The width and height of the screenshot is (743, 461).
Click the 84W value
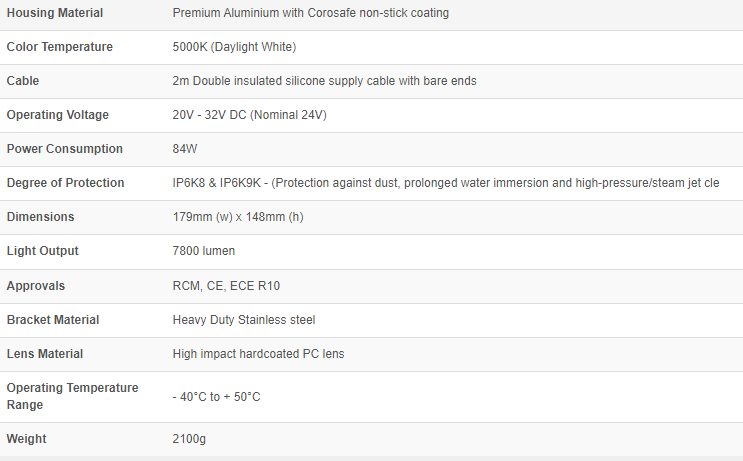(x=184, y=149)
